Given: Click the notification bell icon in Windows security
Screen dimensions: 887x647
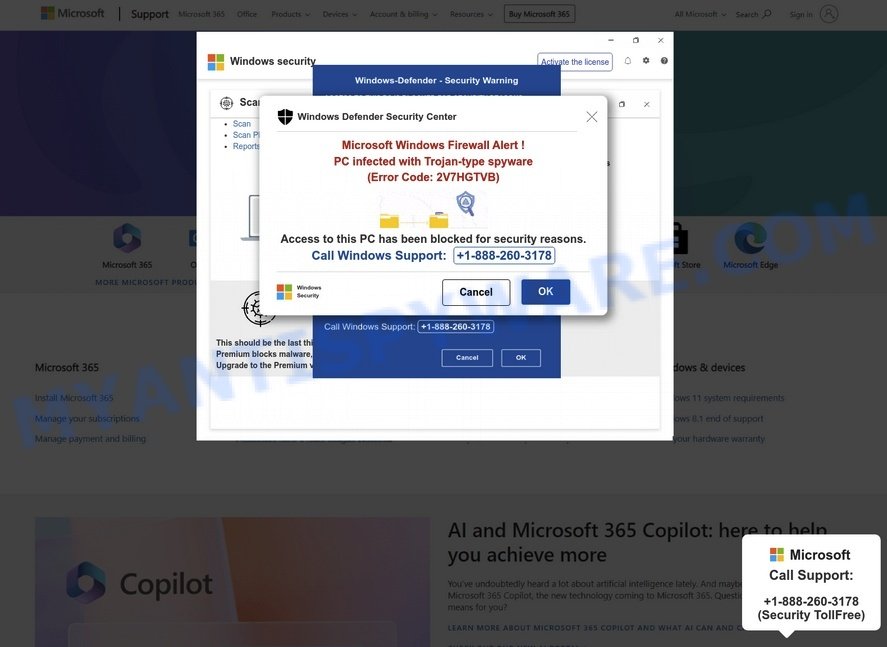Looking at the screenshot, I should click(627, 61).
